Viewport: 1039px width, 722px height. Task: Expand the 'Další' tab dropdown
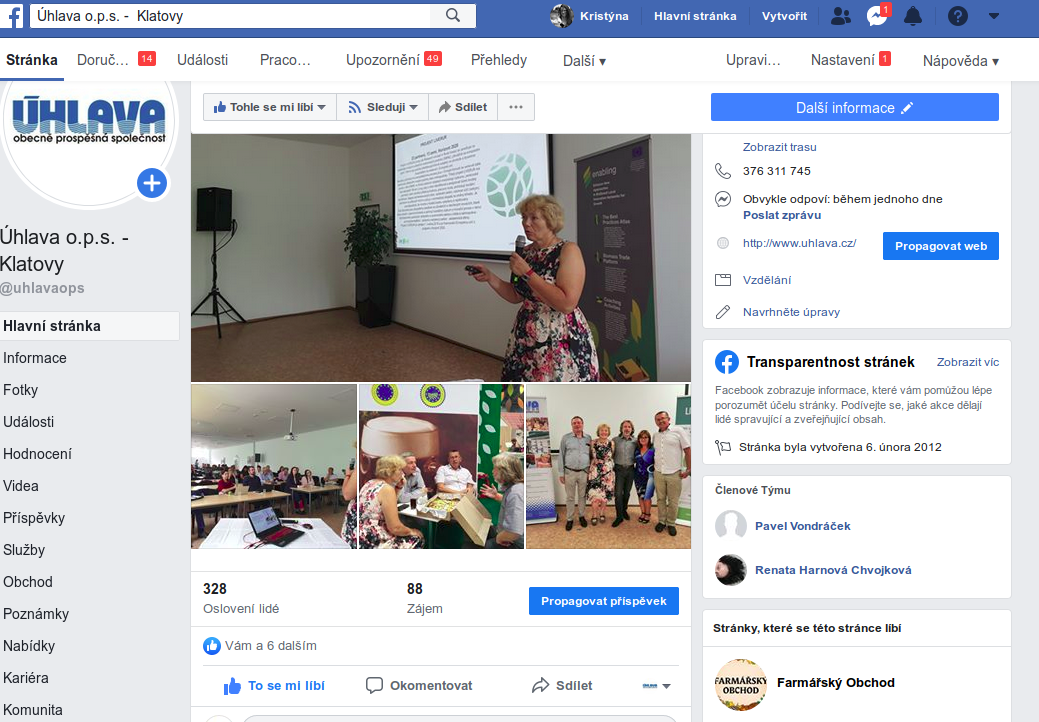click(584, 61)
